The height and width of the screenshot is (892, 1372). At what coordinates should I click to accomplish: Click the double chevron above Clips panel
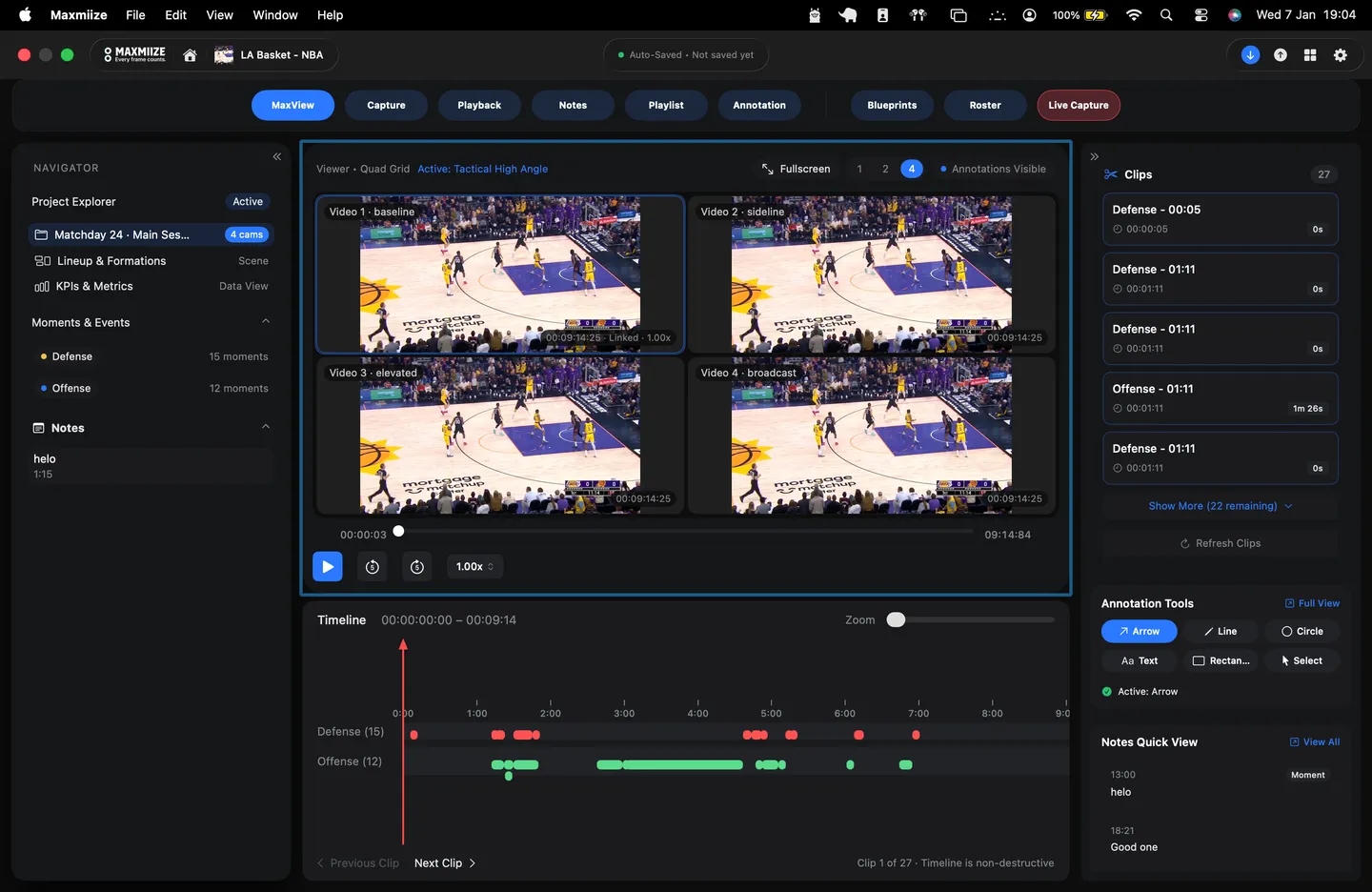(x=1095, y=156)
